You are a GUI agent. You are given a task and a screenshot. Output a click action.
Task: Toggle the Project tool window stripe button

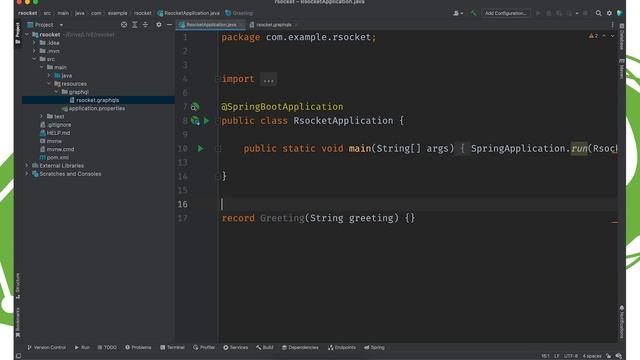(18, 33)
